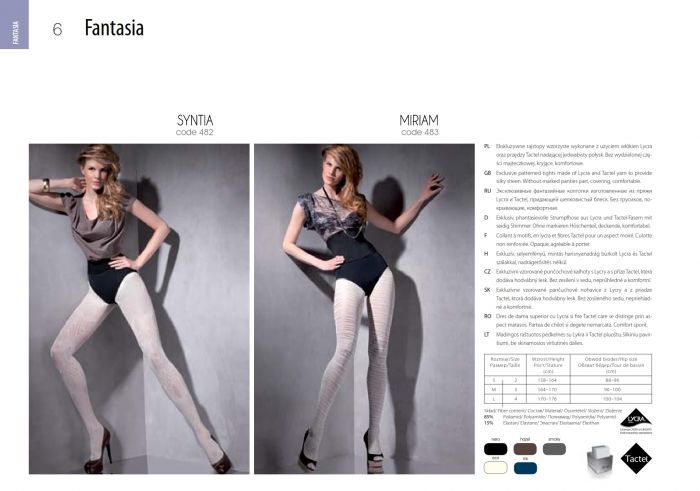This screenshot has height=491, width=700.
Task: Select the brown hazel color swatch
Action: click(x=525, y=449)
